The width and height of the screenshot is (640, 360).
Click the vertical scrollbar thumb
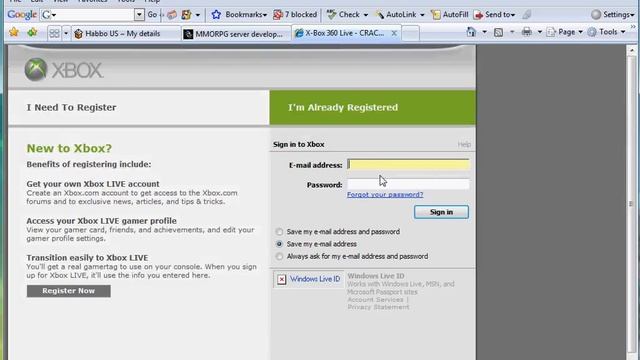(x=631, y=204)
